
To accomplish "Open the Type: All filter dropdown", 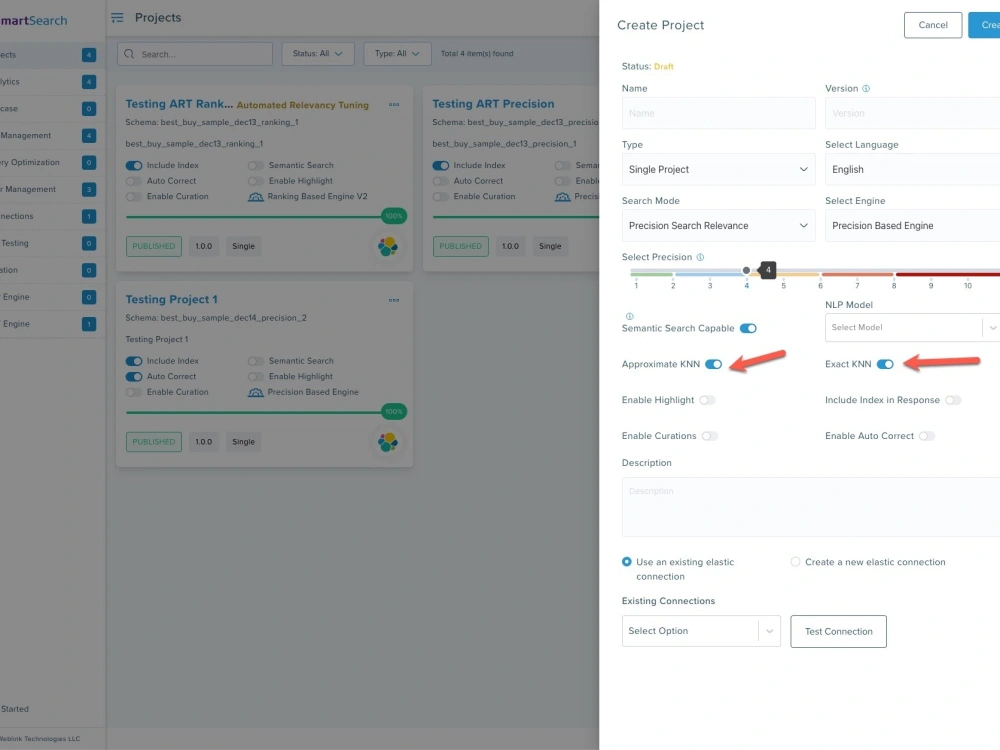I will click(x=397, y=54).
